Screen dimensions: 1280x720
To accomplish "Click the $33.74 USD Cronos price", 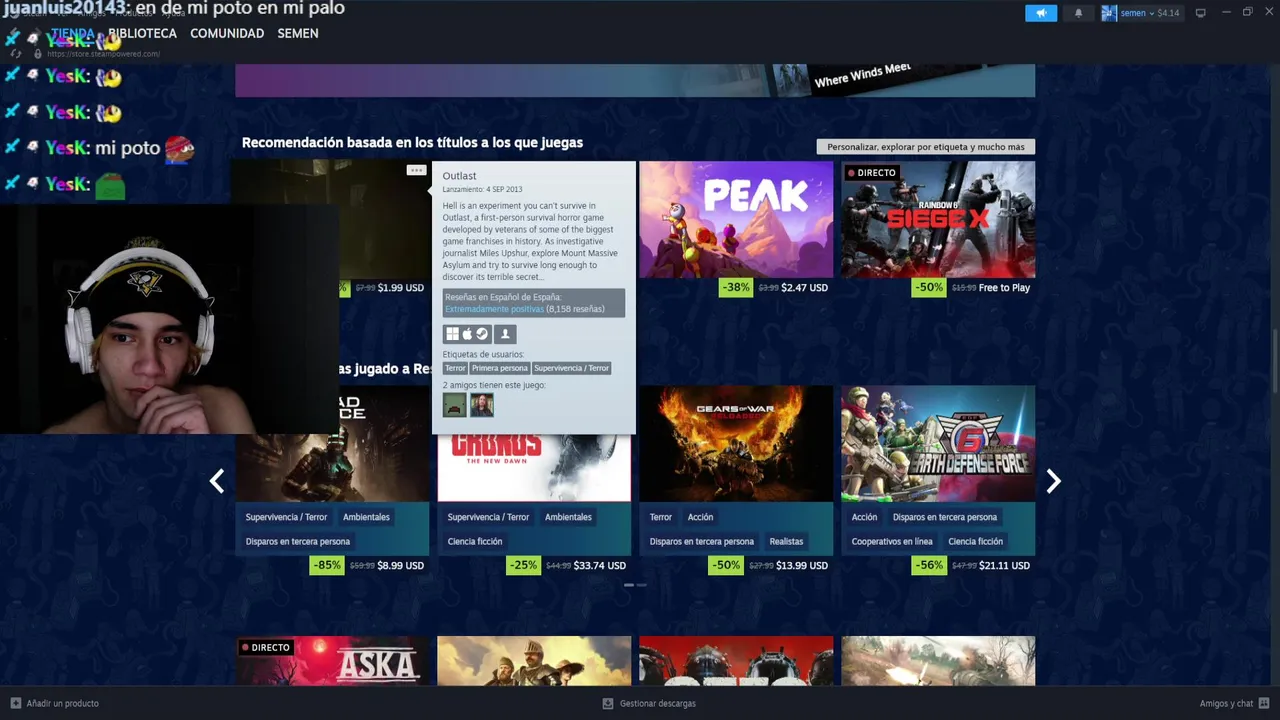I will coord(600,566).
